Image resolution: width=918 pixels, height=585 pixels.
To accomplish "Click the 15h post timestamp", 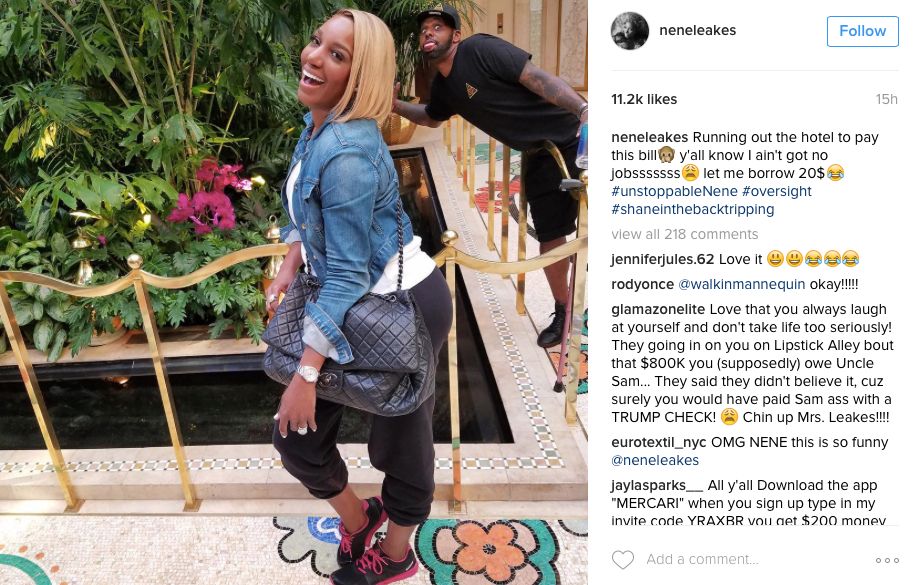I will [886, 100].
